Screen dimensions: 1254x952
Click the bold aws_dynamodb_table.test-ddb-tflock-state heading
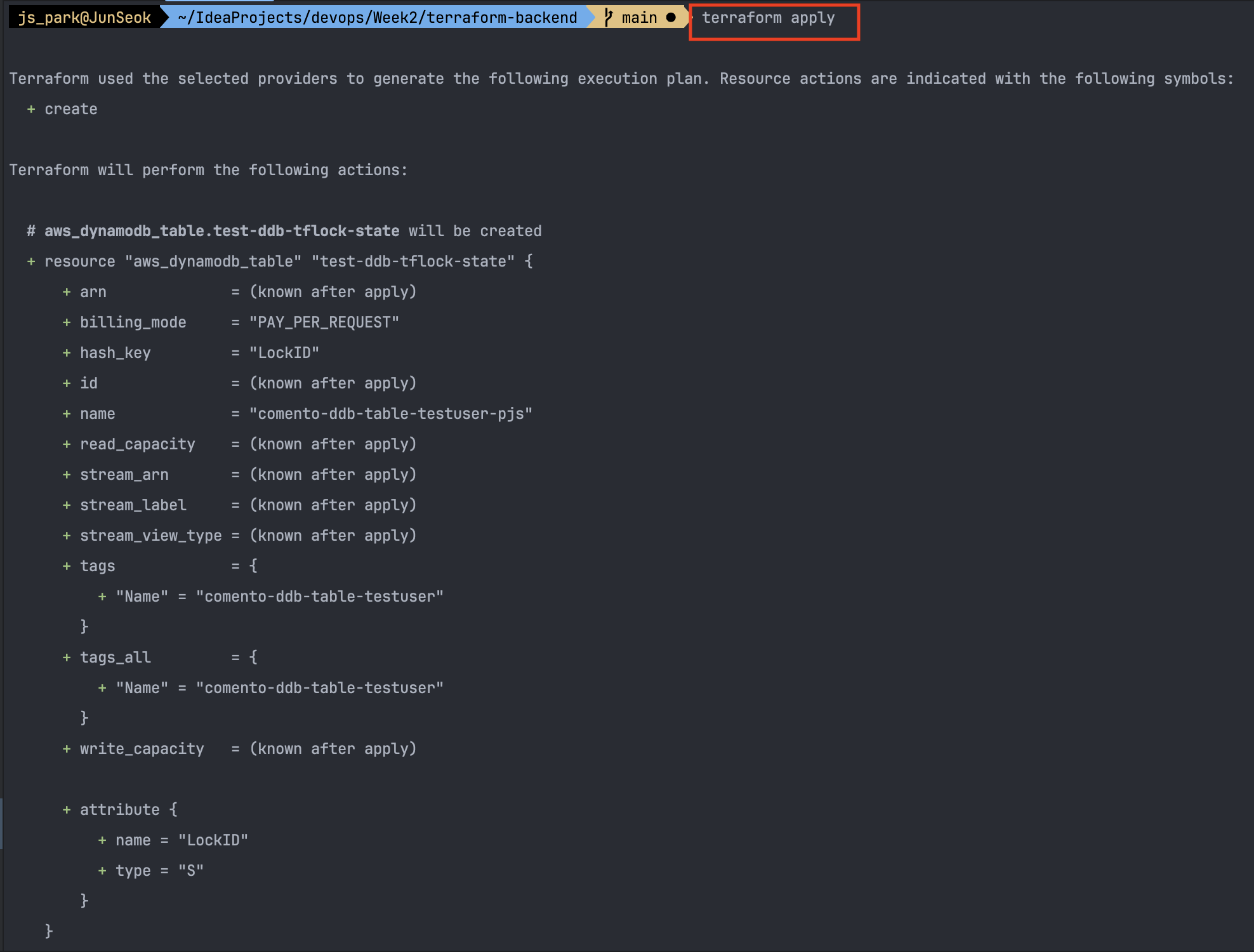point(221,231)
